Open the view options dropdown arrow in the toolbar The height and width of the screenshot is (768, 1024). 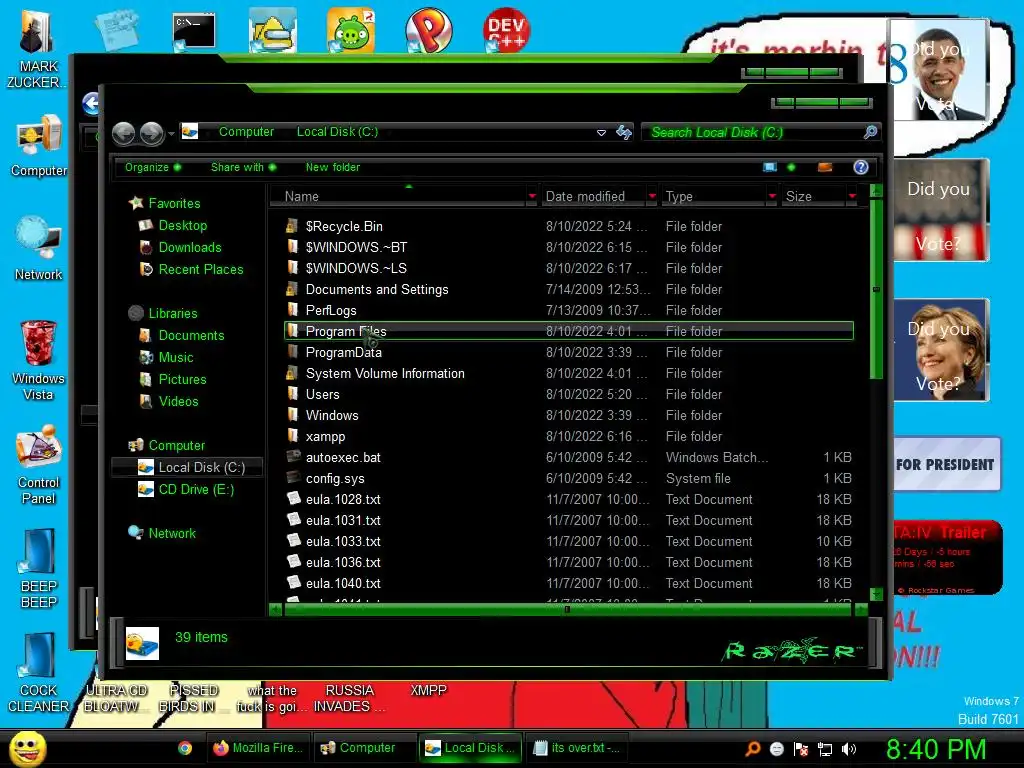(791, 167)
